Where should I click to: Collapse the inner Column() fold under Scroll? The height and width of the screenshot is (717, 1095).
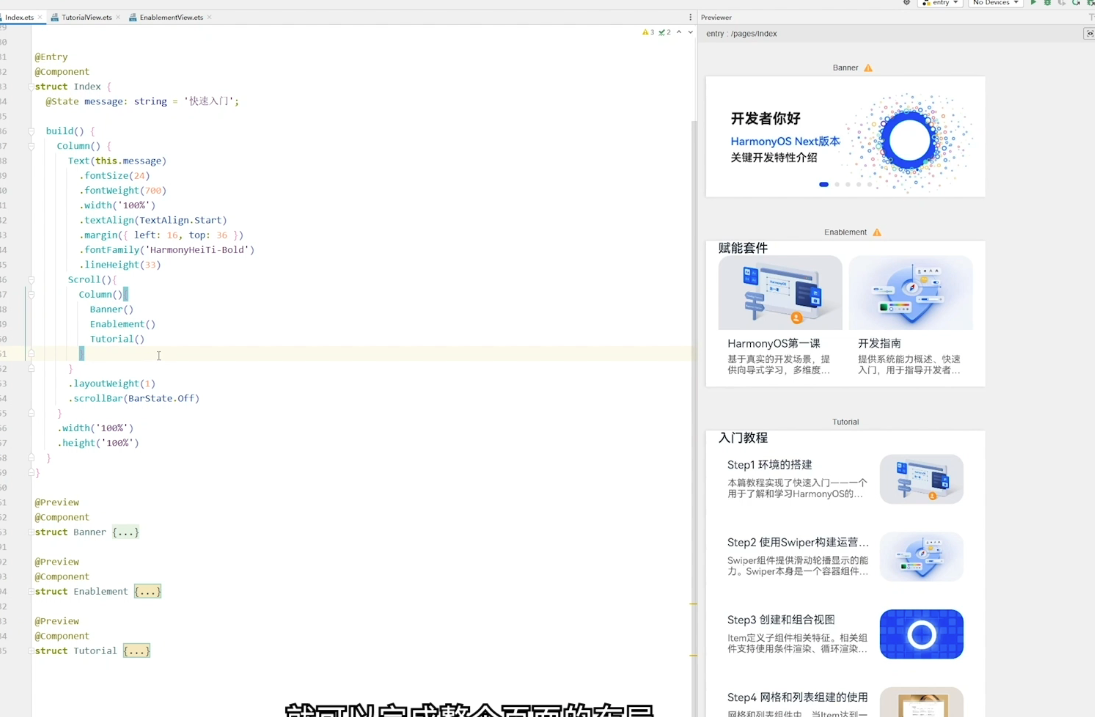[31, 295]
